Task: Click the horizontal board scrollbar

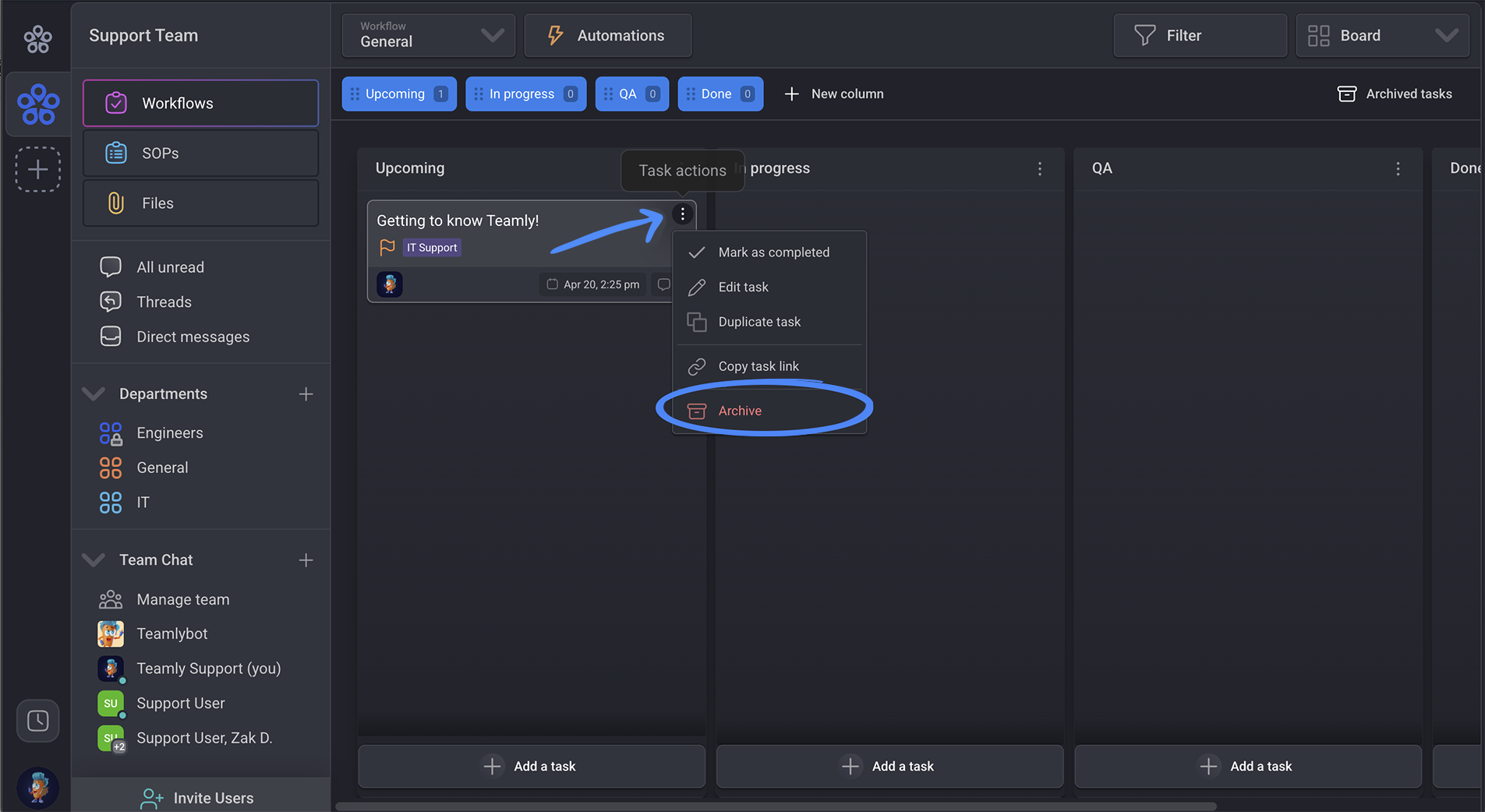Action: [776, 807]
